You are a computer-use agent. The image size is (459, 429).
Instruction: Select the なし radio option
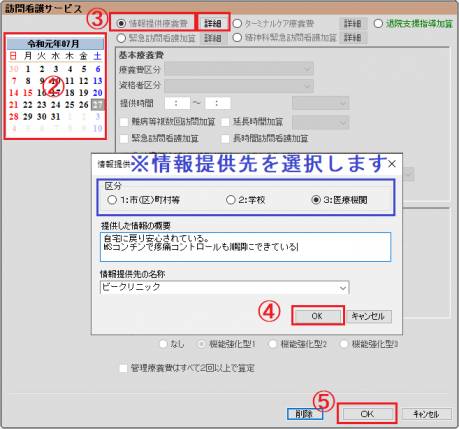[x=163, y=344]
